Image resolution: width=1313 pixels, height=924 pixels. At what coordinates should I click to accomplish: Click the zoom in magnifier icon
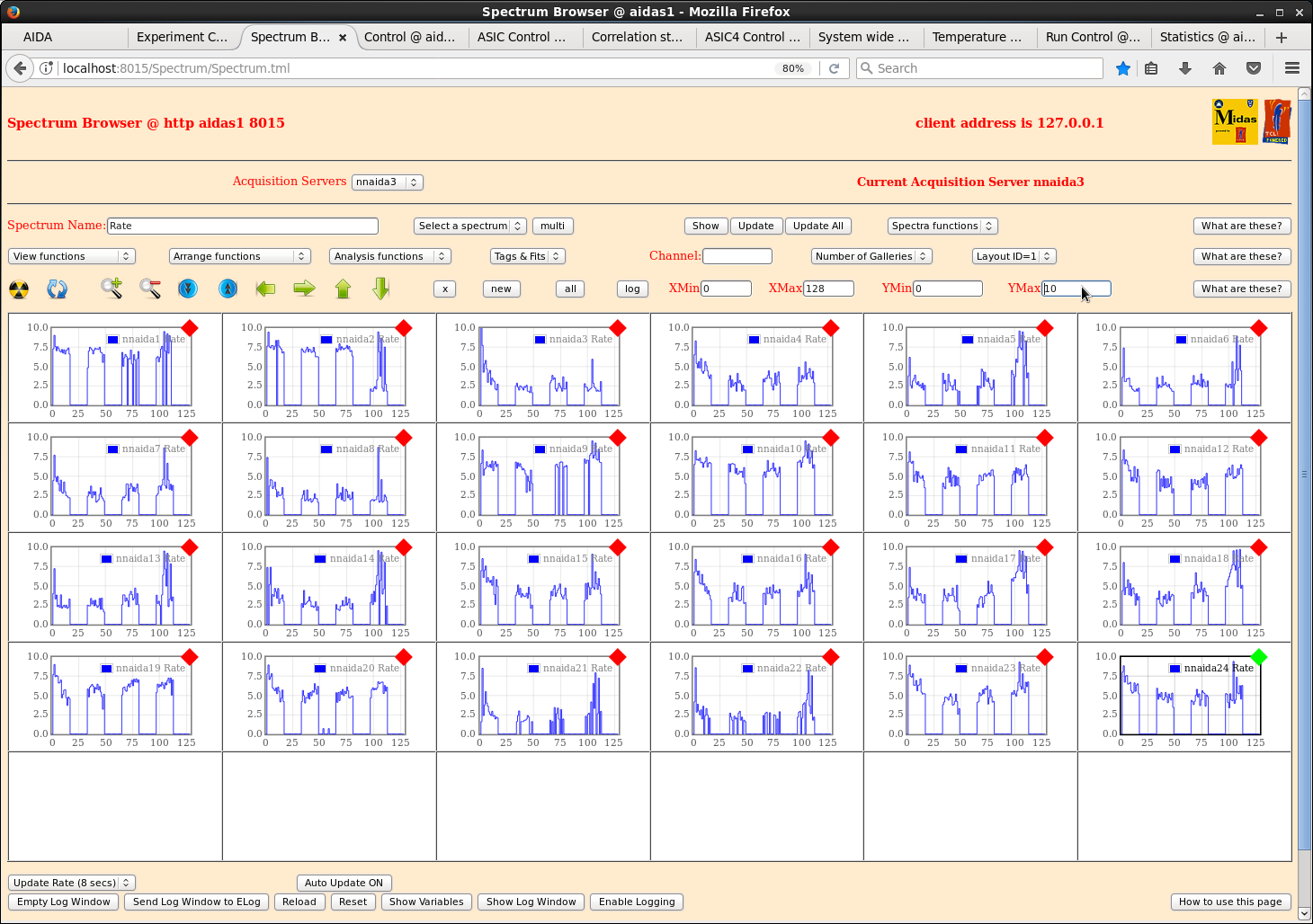(112, 289)
